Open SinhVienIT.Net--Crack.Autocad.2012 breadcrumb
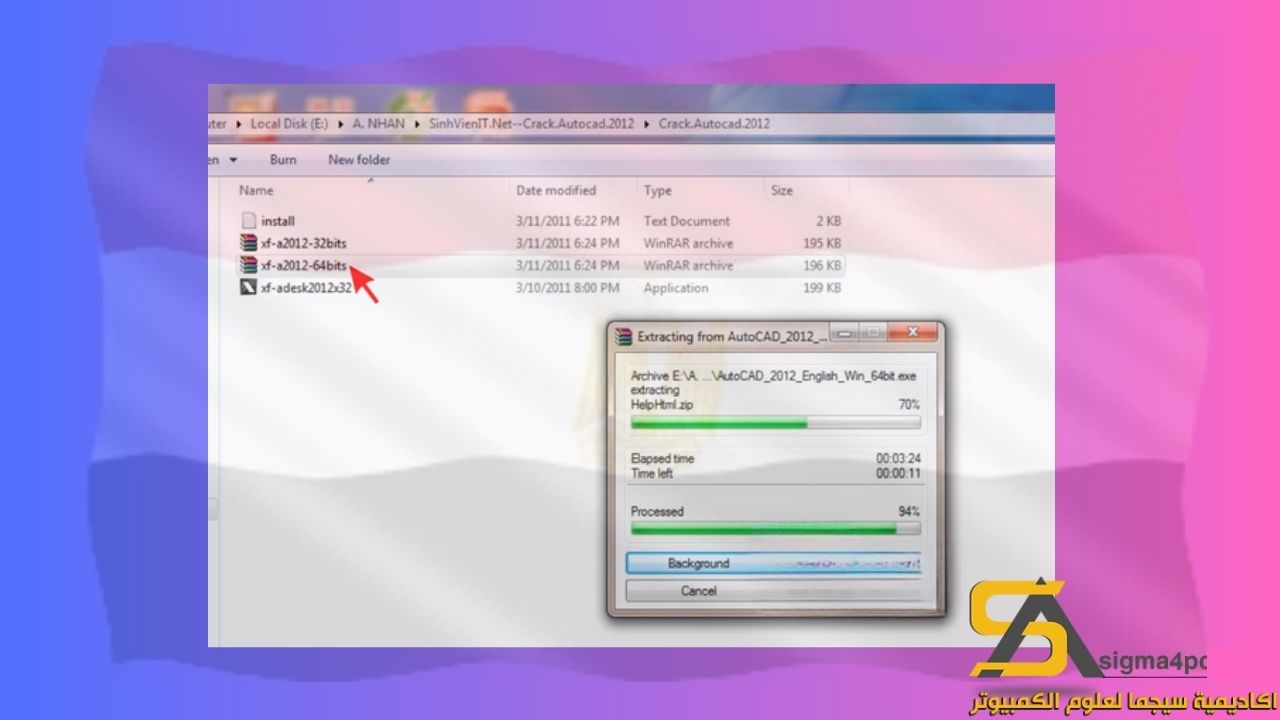 coord(531,124)
